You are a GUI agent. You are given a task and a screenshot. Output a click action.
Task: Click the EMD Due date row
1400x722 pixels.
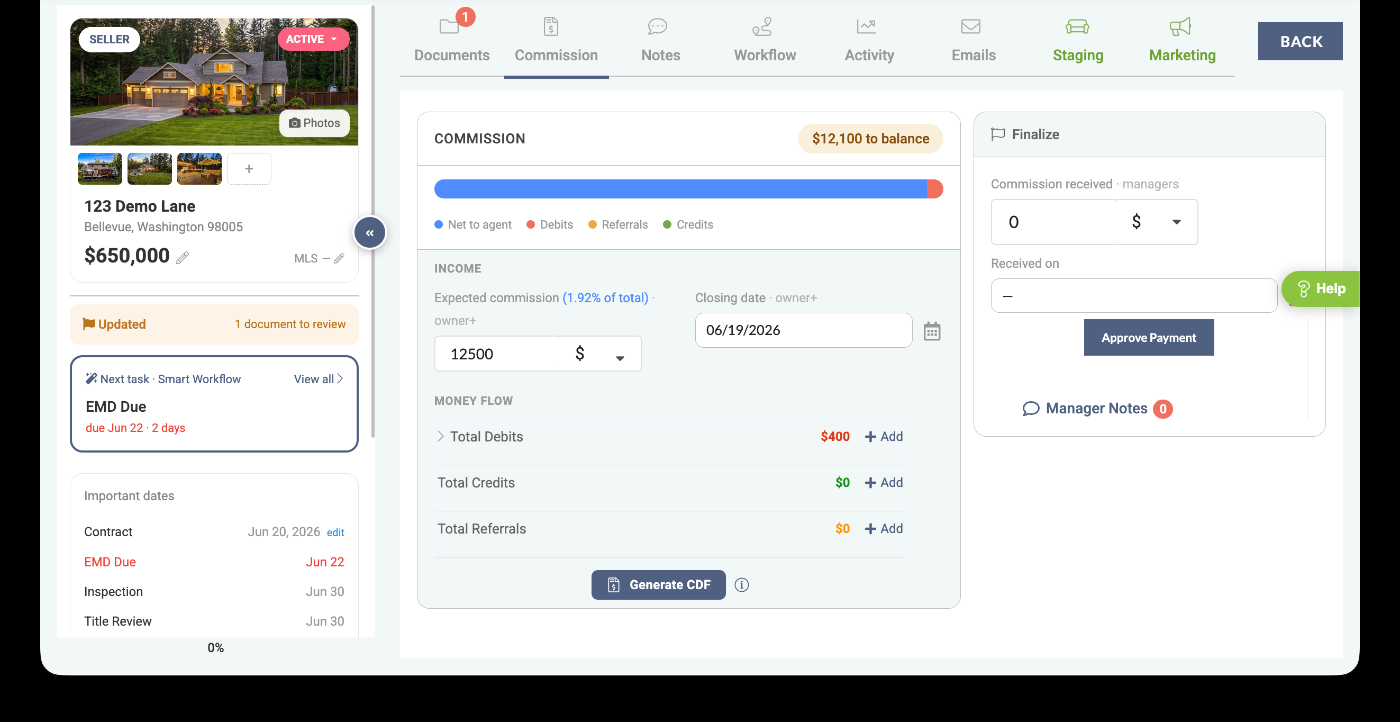click(x=214, y=562)
